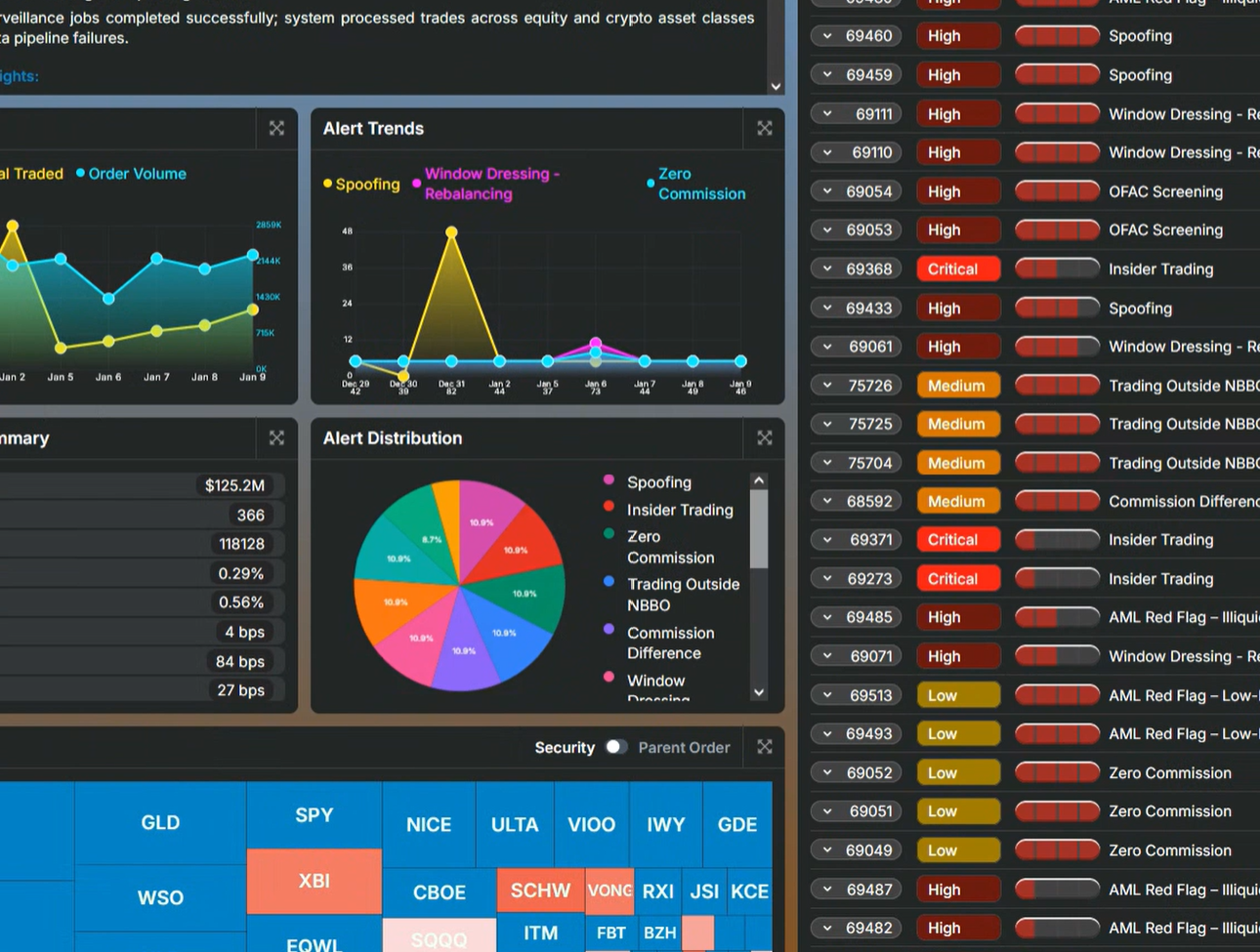Select the Parent Order label on the heatmap

coord(684,747)
